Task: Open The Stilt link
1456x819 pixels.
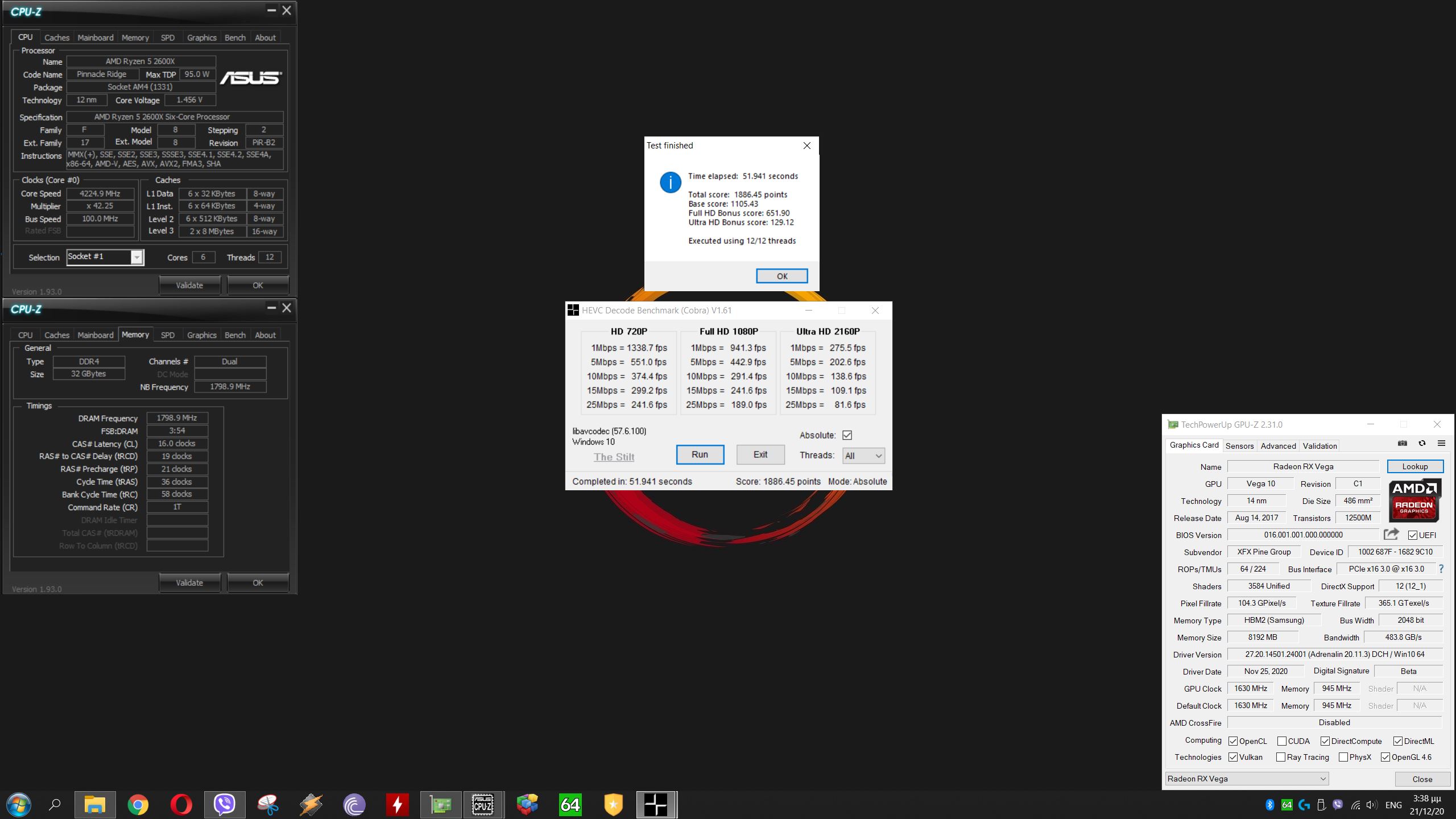Action: click(x=614, y=457)
